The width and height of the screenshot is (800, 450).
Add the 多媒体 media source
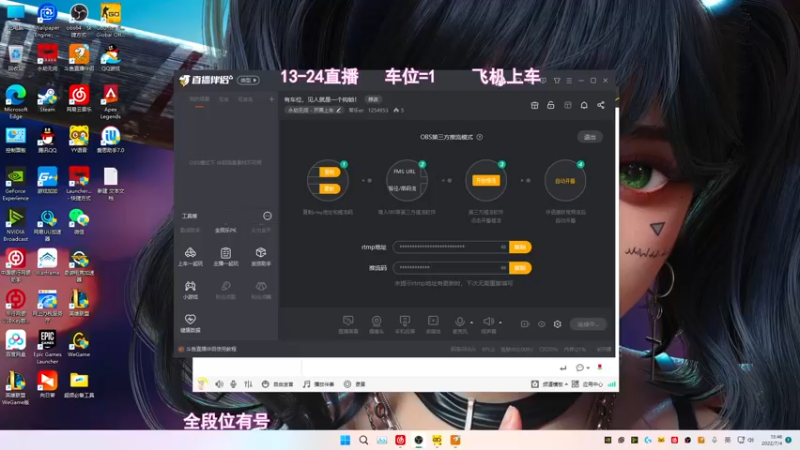point(433,324)
